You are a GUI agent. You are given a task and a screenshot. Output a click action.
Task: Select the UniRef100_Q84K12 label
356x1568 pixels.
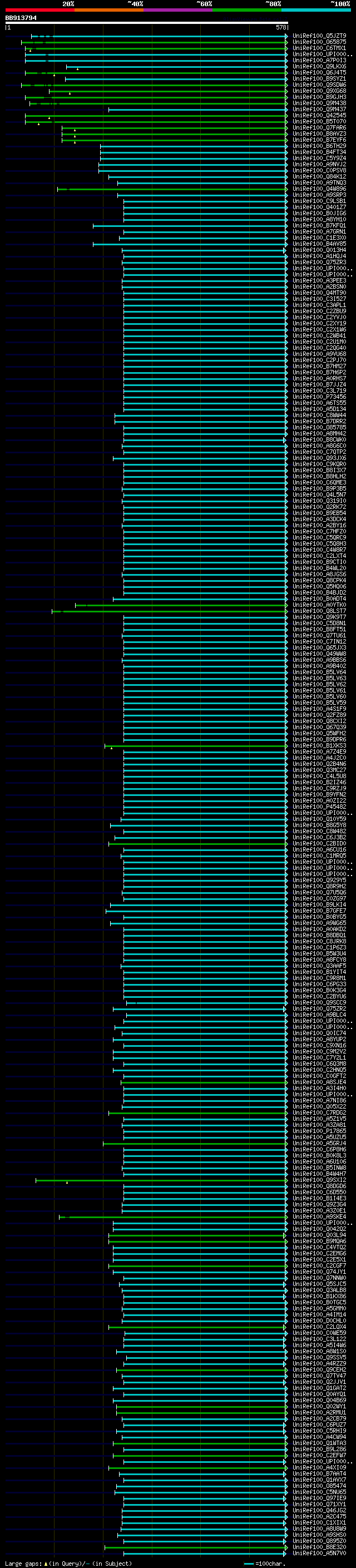(x=319, y=176)
